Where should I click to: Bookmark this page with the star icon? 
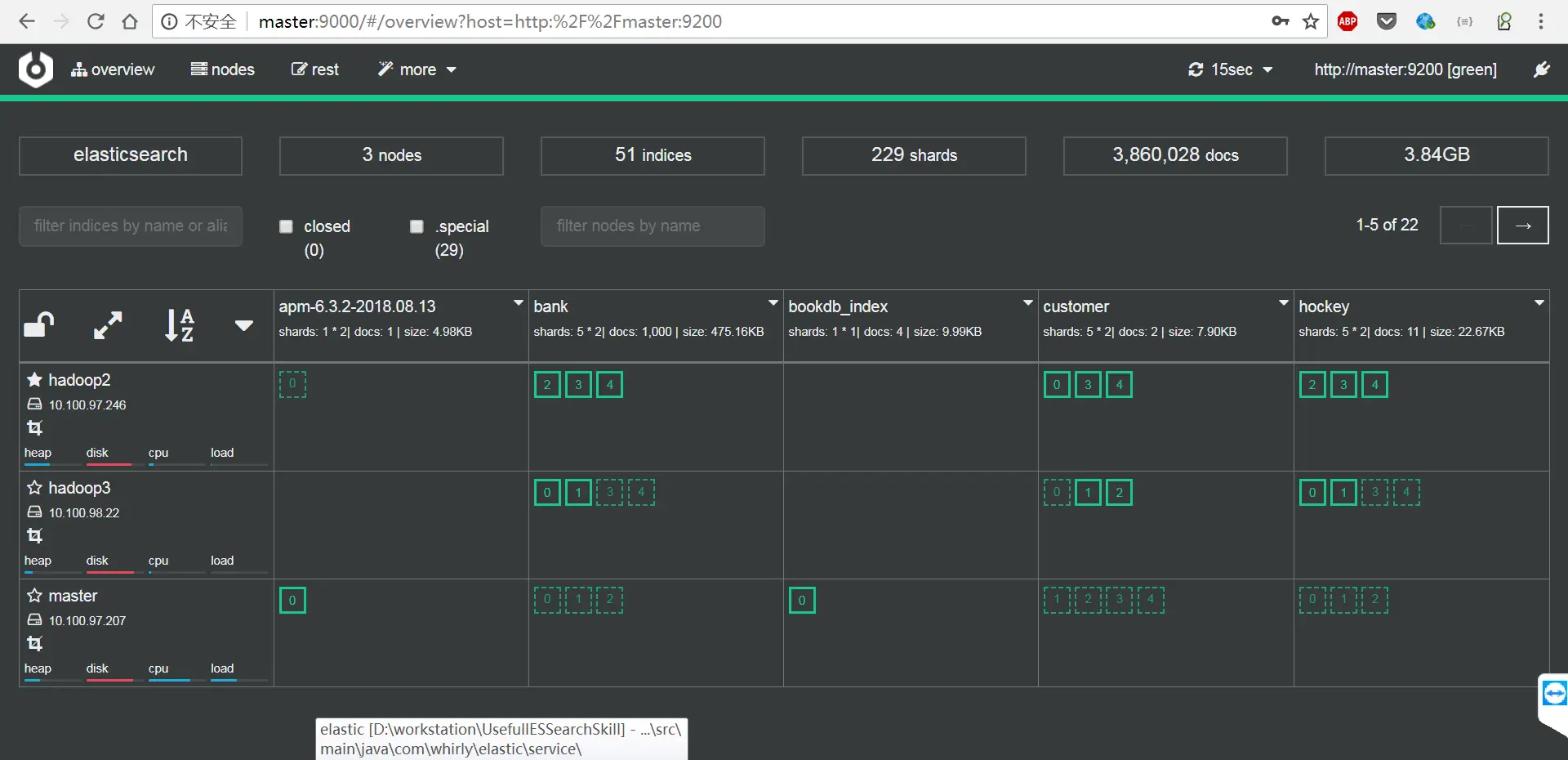pos(1311,21)
